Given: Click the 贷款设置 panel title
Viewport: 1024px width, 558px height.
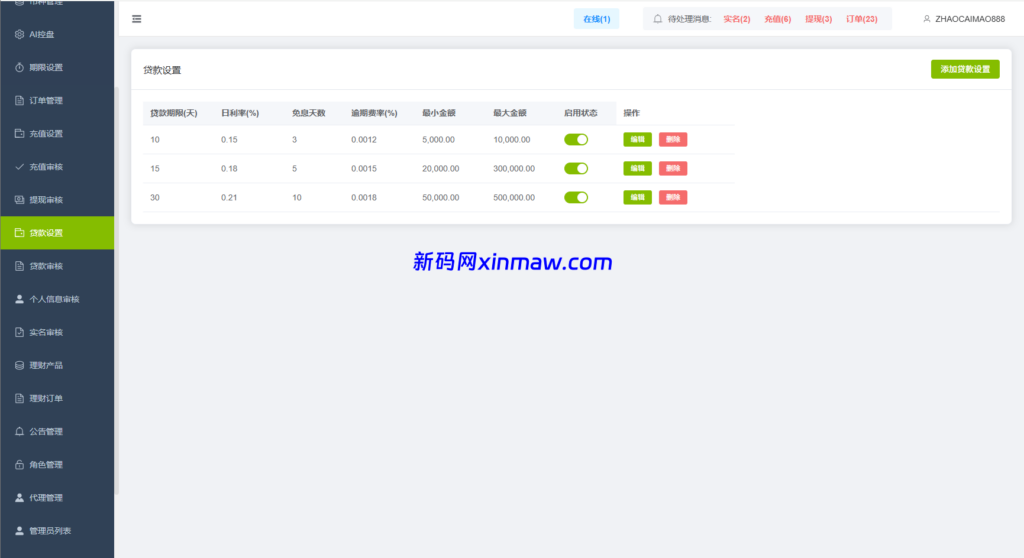Looking at the screenshot, I should click(x=162, y=70).
